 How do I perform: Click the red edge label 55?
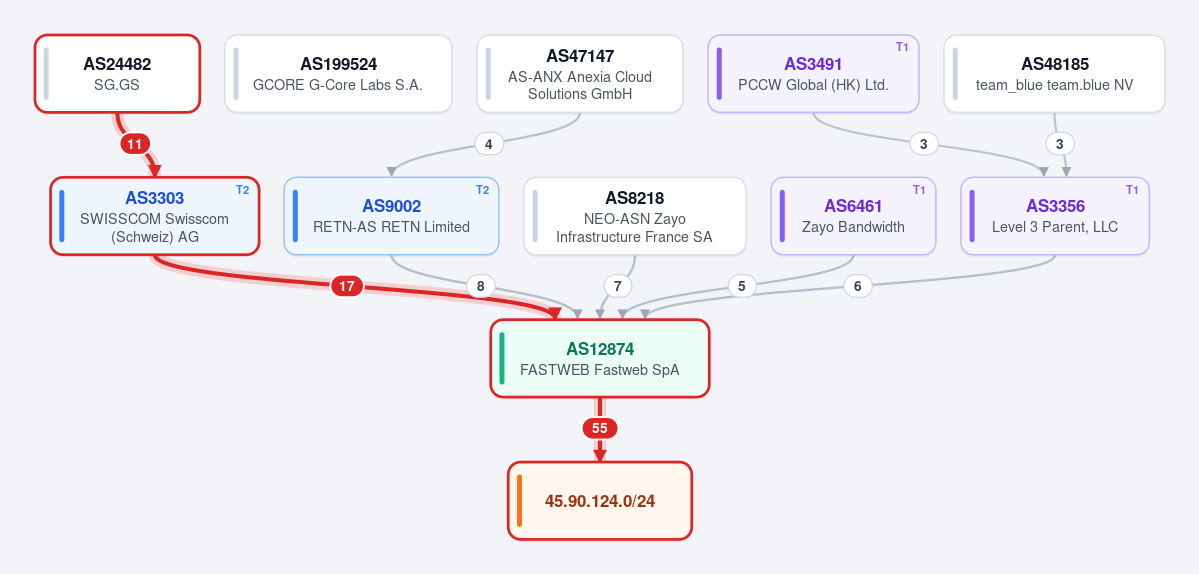point(600,429)
